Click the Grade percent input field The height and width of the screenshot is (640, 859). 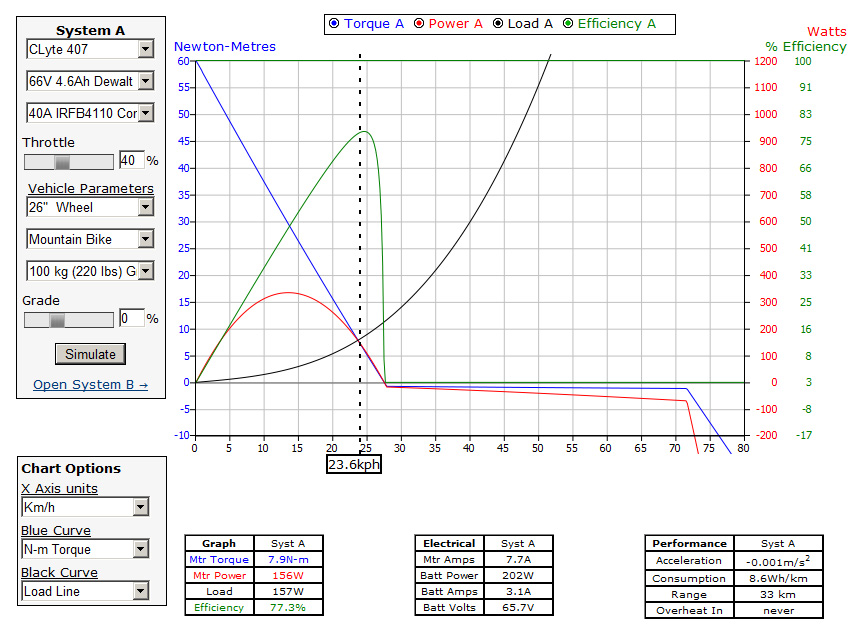[x=131, y=319]
